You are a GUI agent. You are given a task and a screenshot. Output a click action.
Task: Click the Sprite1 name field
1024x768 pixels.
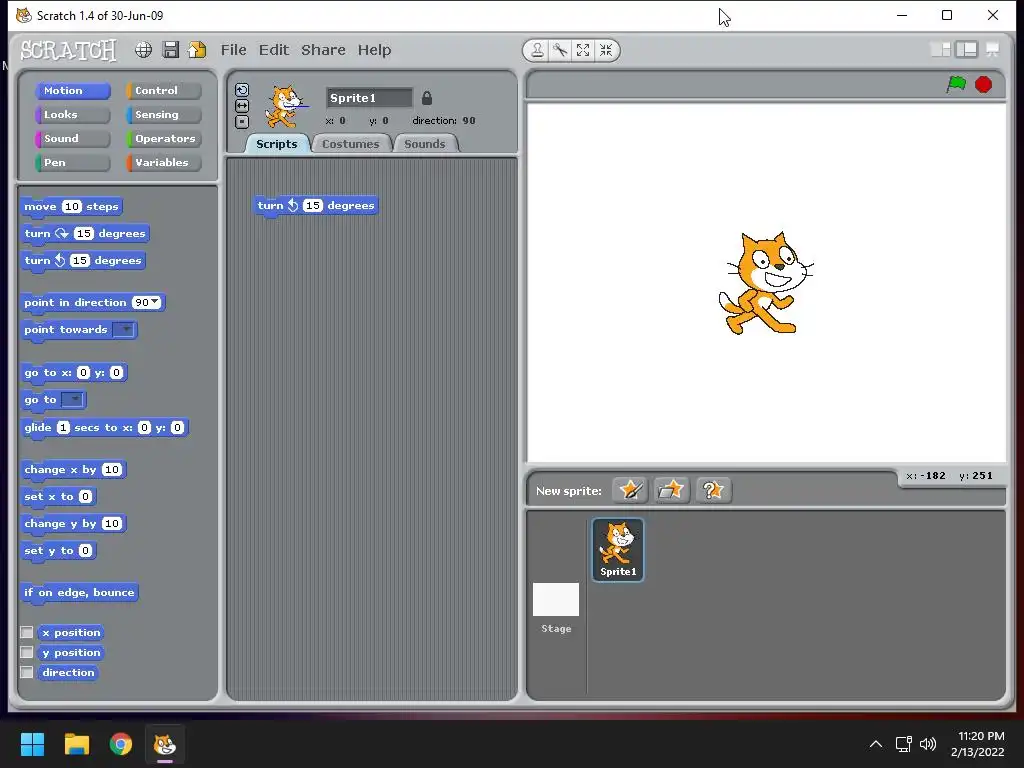tap(369, 98)
